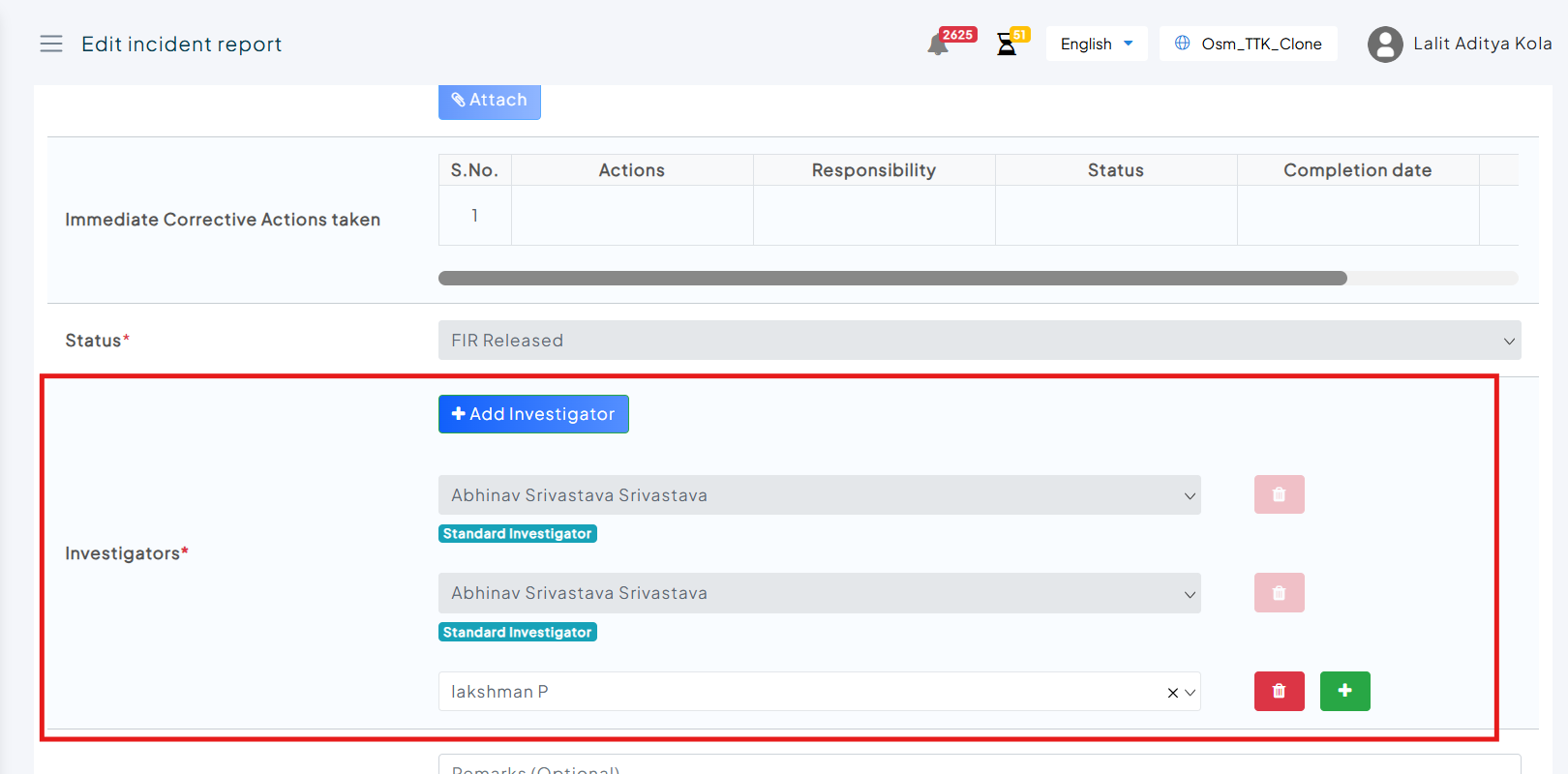1568x774 pixels.
Task: Open the English language dropdown
Action: [1096, 44]
